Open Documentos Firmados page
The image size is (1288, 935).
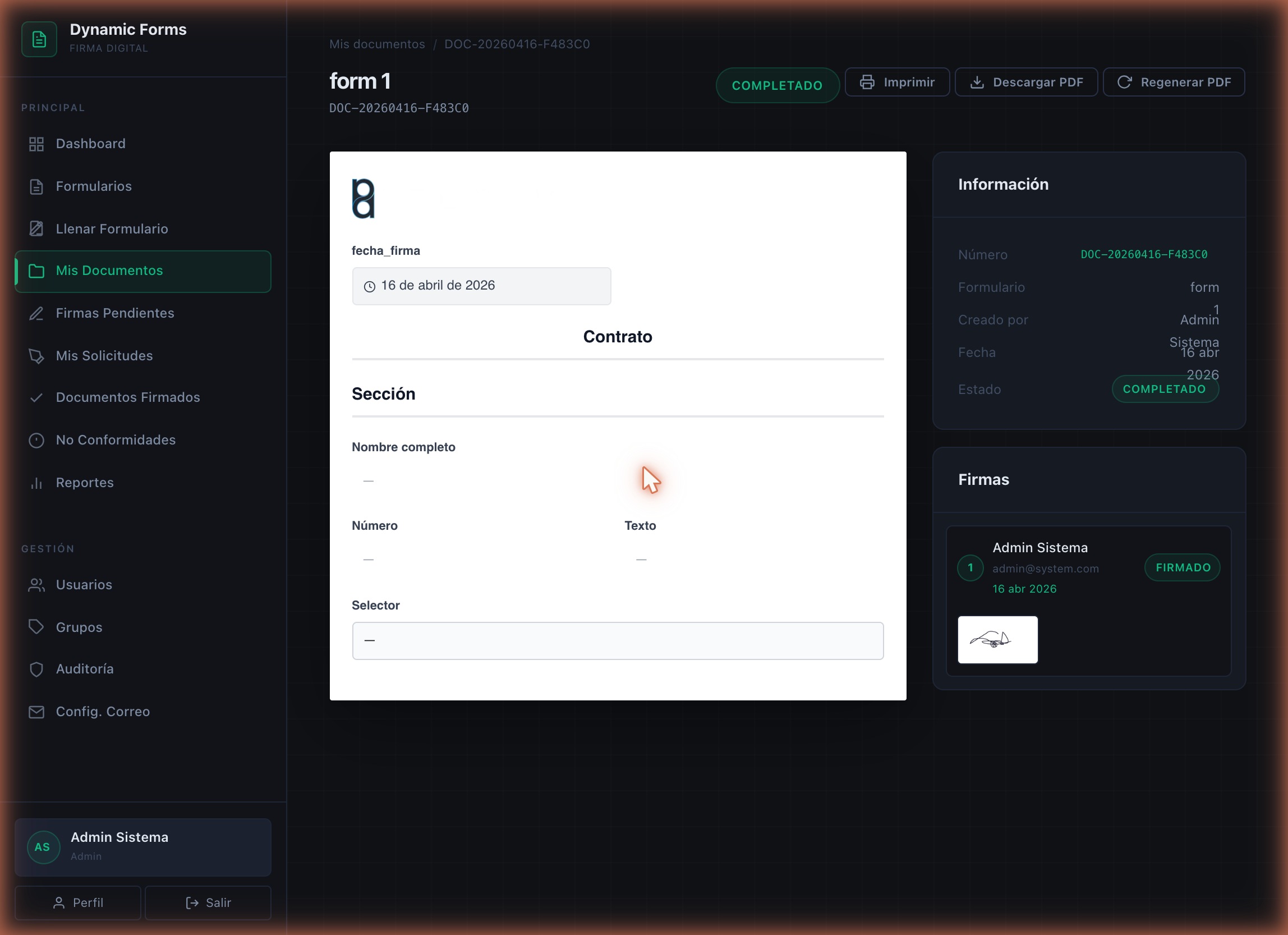(143, 398)
